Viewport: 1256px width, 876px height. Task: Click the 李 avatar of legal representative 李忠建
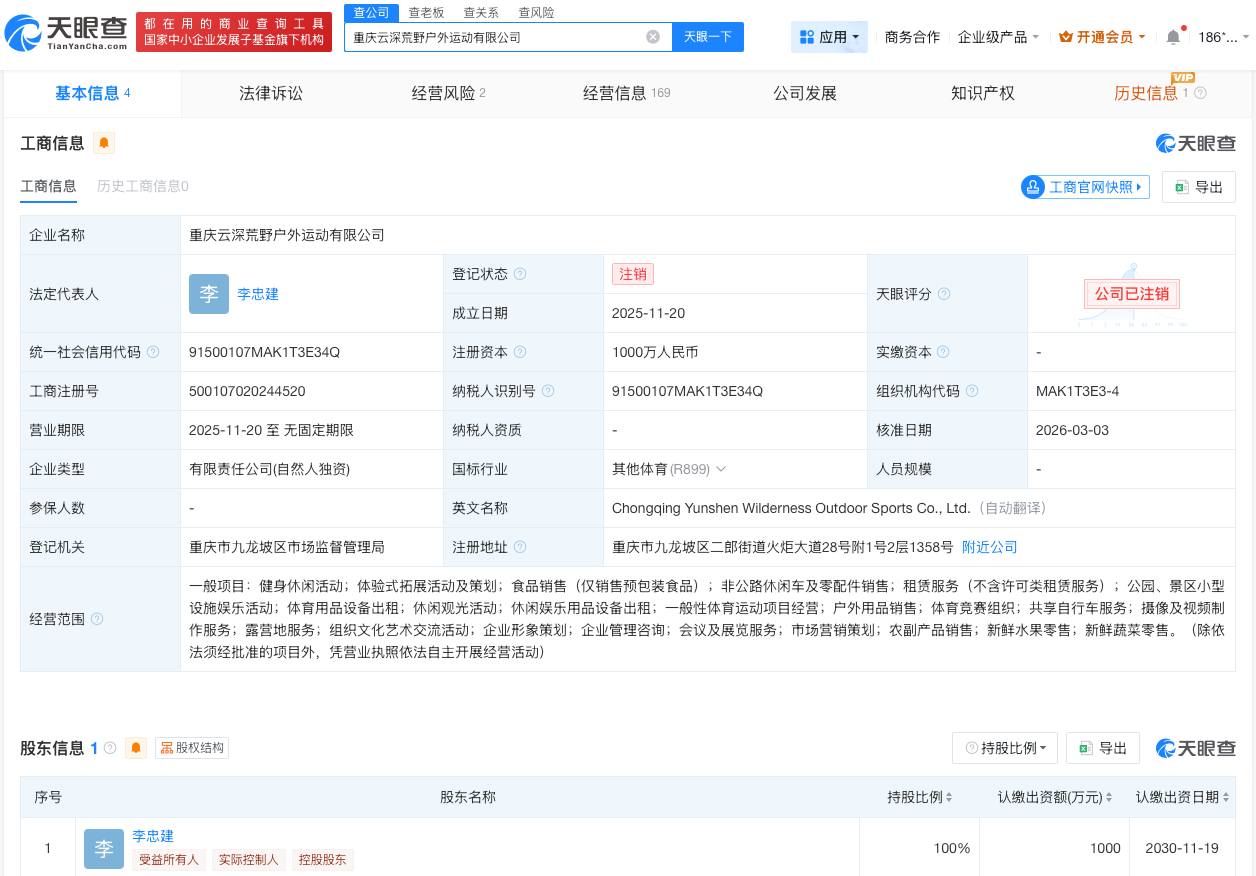click(x=209, y=294)
